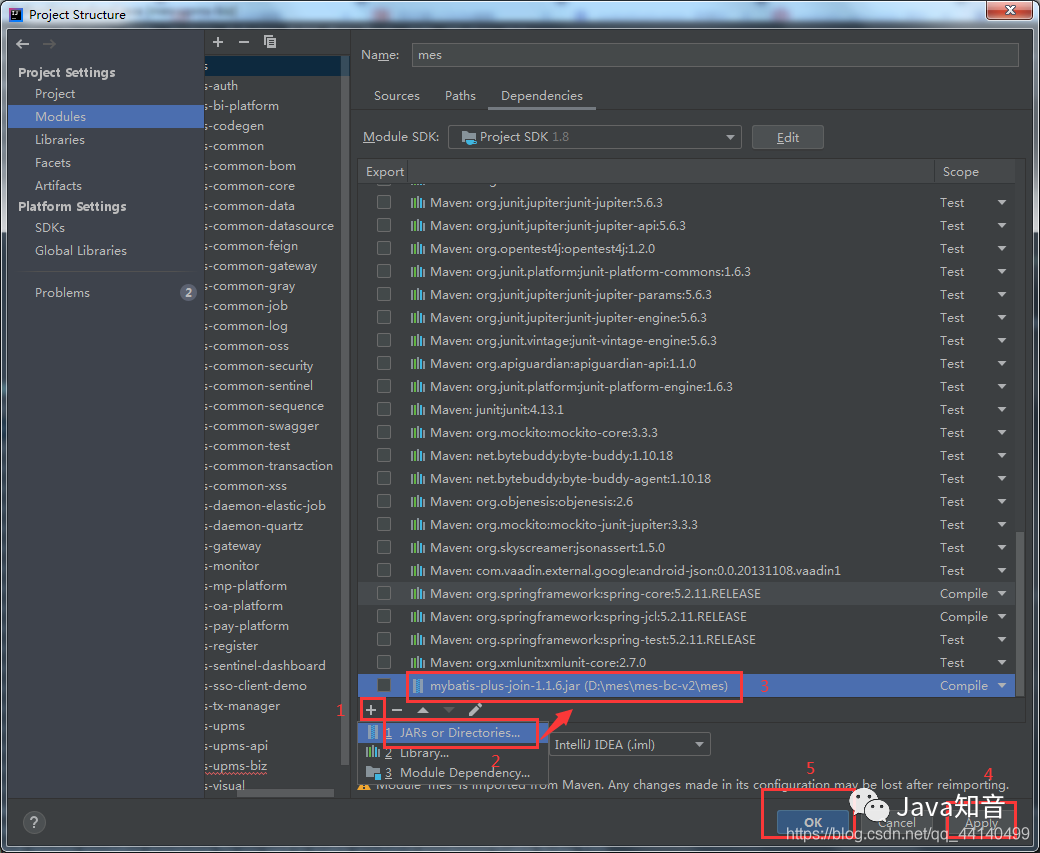Viewport: 1040px width, 853px height.
Task: Open Global Libraries settings
Action: pos(81,251)
